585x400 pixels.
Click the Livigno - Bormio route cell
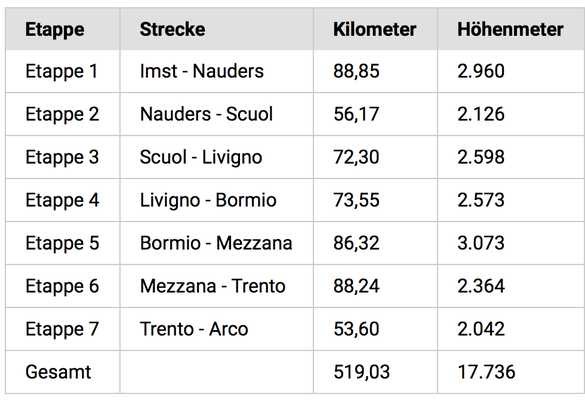pos(216,200)
